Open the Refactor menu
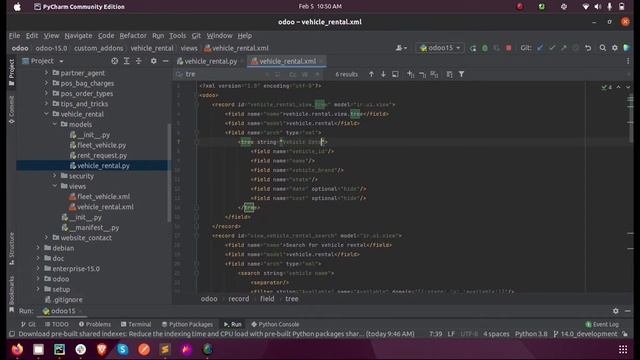The image size is (640, 360). [133, 36]
